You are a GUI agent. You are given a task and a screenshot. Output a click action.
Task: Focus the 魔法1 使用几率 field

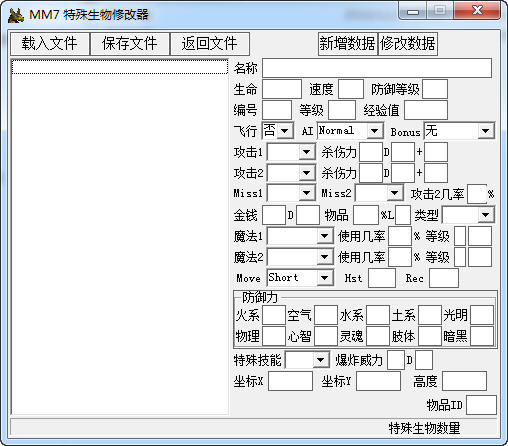coord(400,236)
